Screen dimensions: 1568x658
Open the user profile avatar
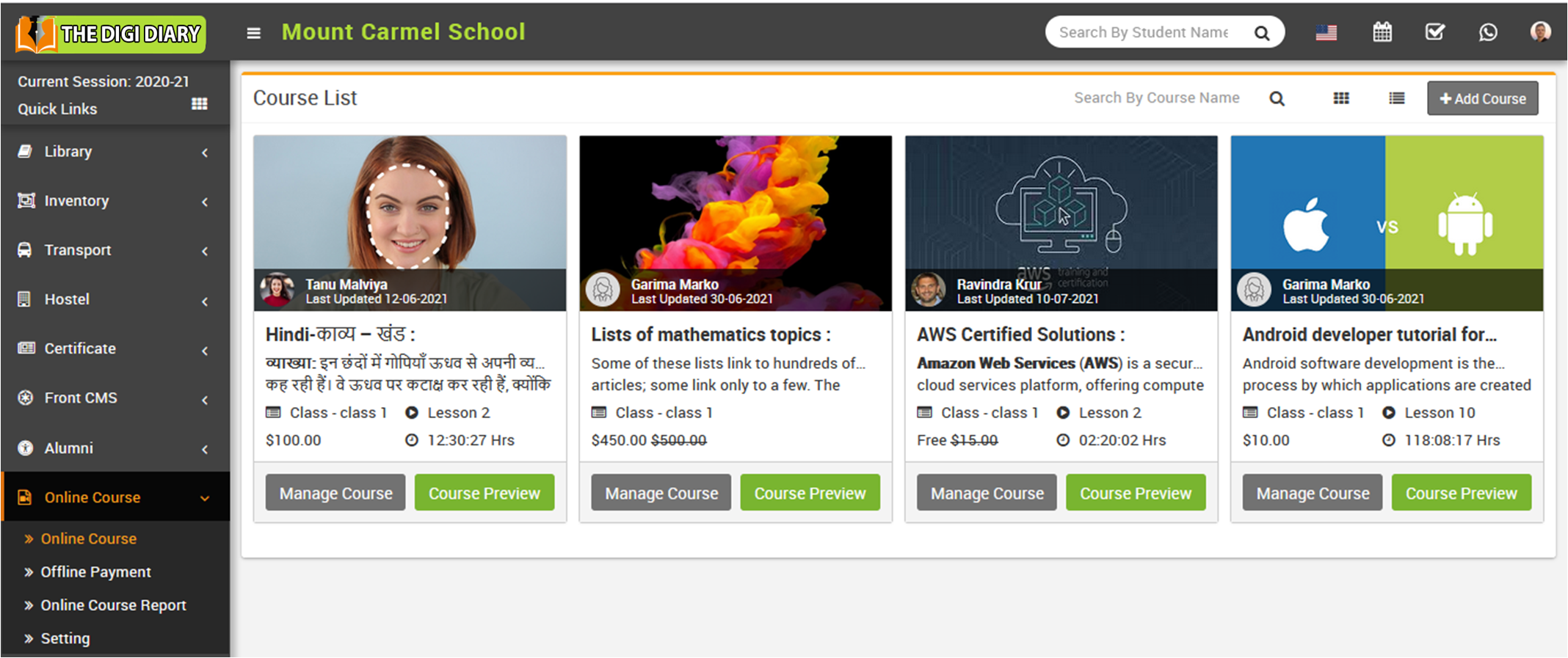point(1540,32)
